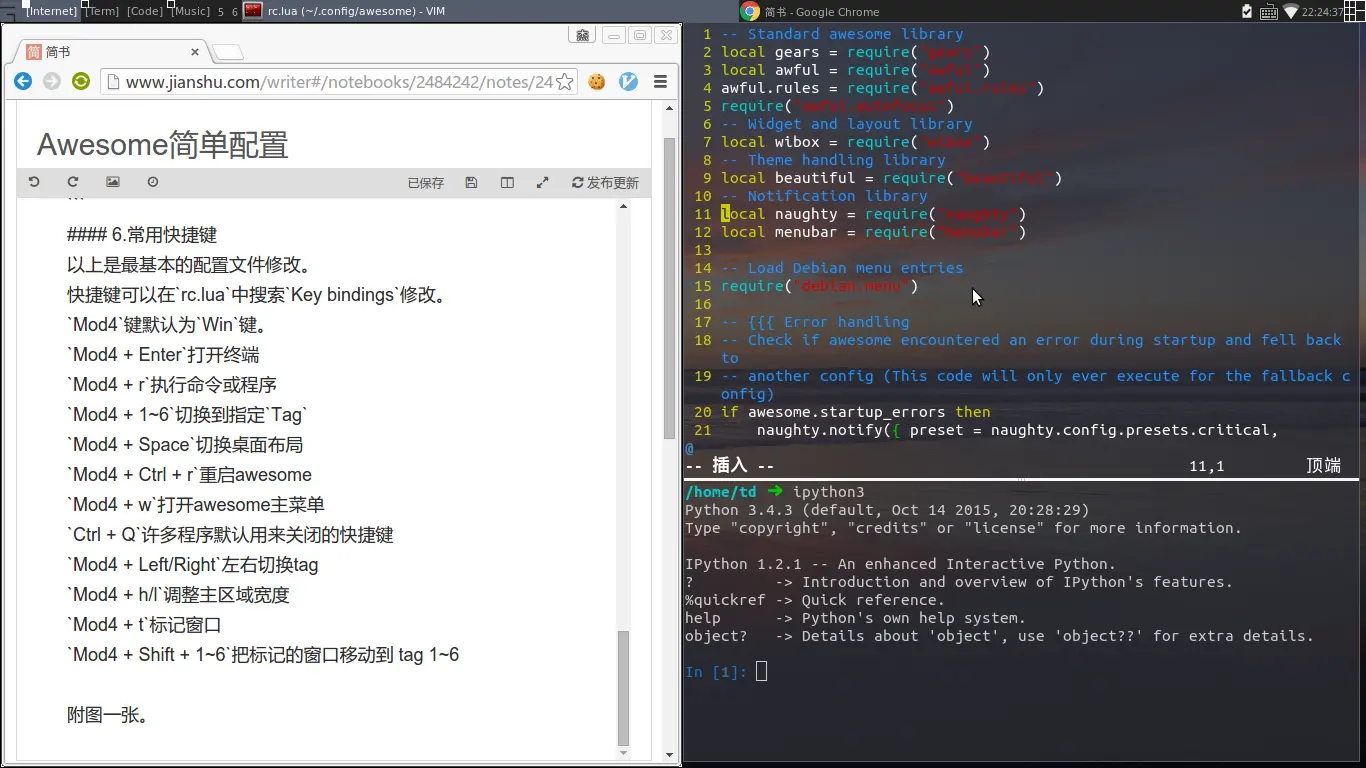
Task: Click the smiley extension icon in Chrome toolbar
Action: (598, 81)
